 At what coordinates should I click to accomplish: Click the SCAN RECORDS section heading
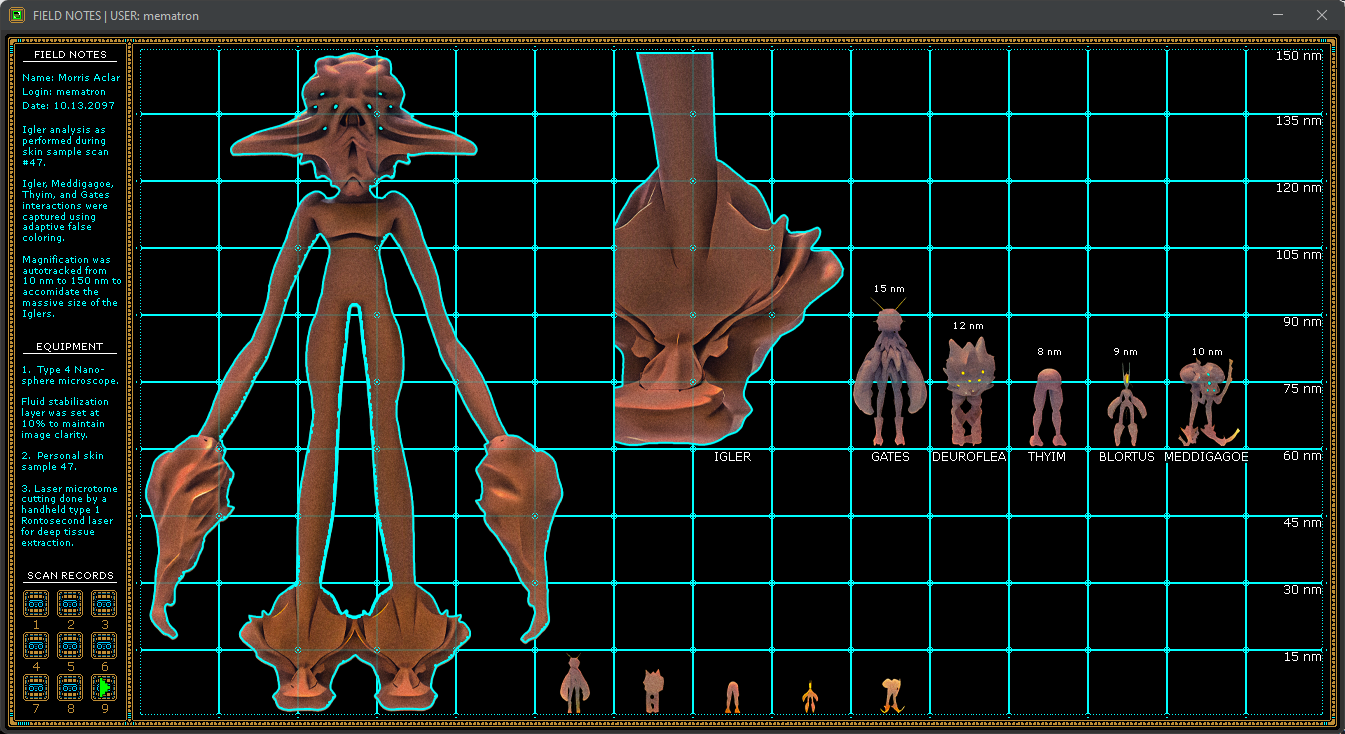70,576
